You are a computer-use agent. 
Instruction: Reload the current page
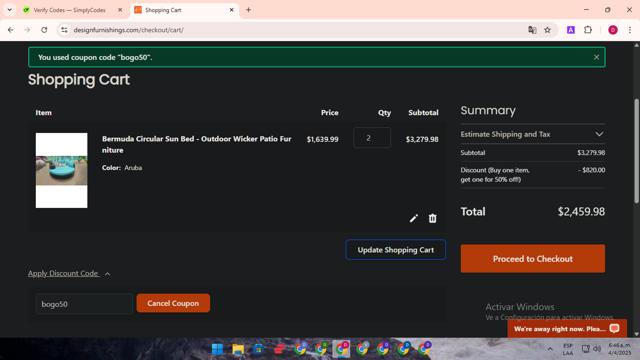44,30
